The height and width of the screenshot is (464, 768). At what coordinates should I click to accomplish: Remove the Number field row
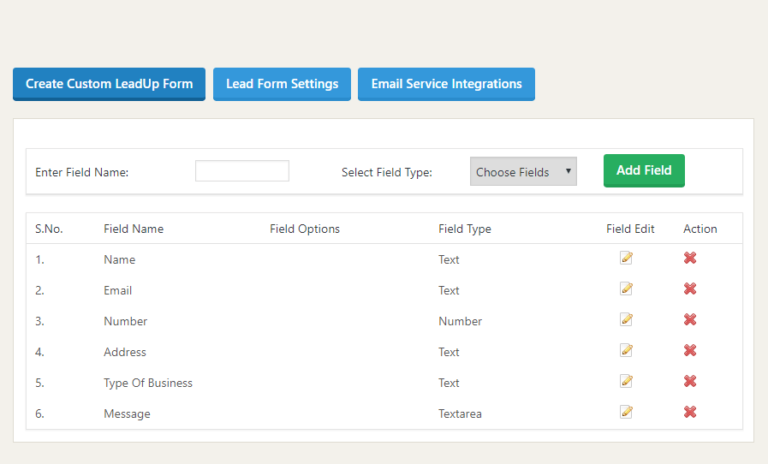click(x=690, y=320)
